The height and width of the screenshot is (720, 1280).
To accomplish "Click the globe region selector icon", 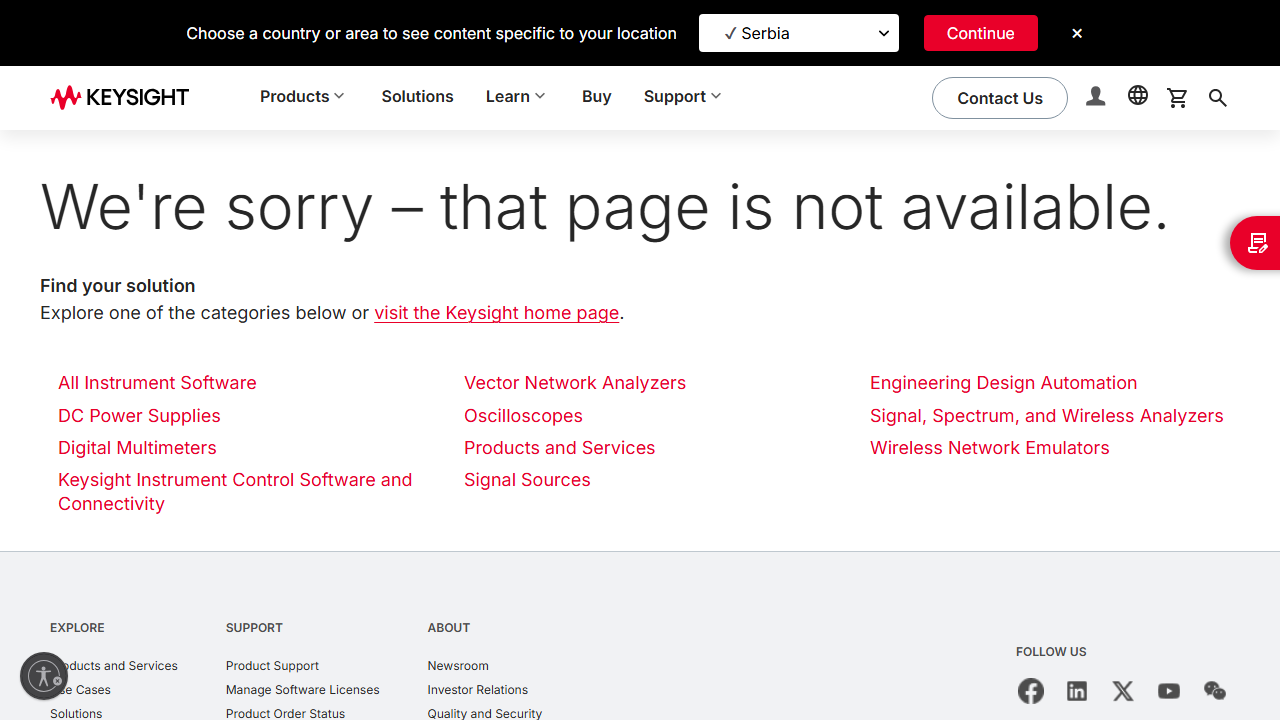I will point(1138,96).
